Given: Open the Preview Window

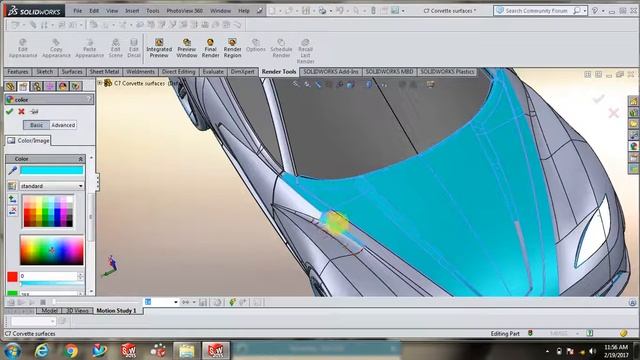Looking at the screenshot, I should point(187,48).
